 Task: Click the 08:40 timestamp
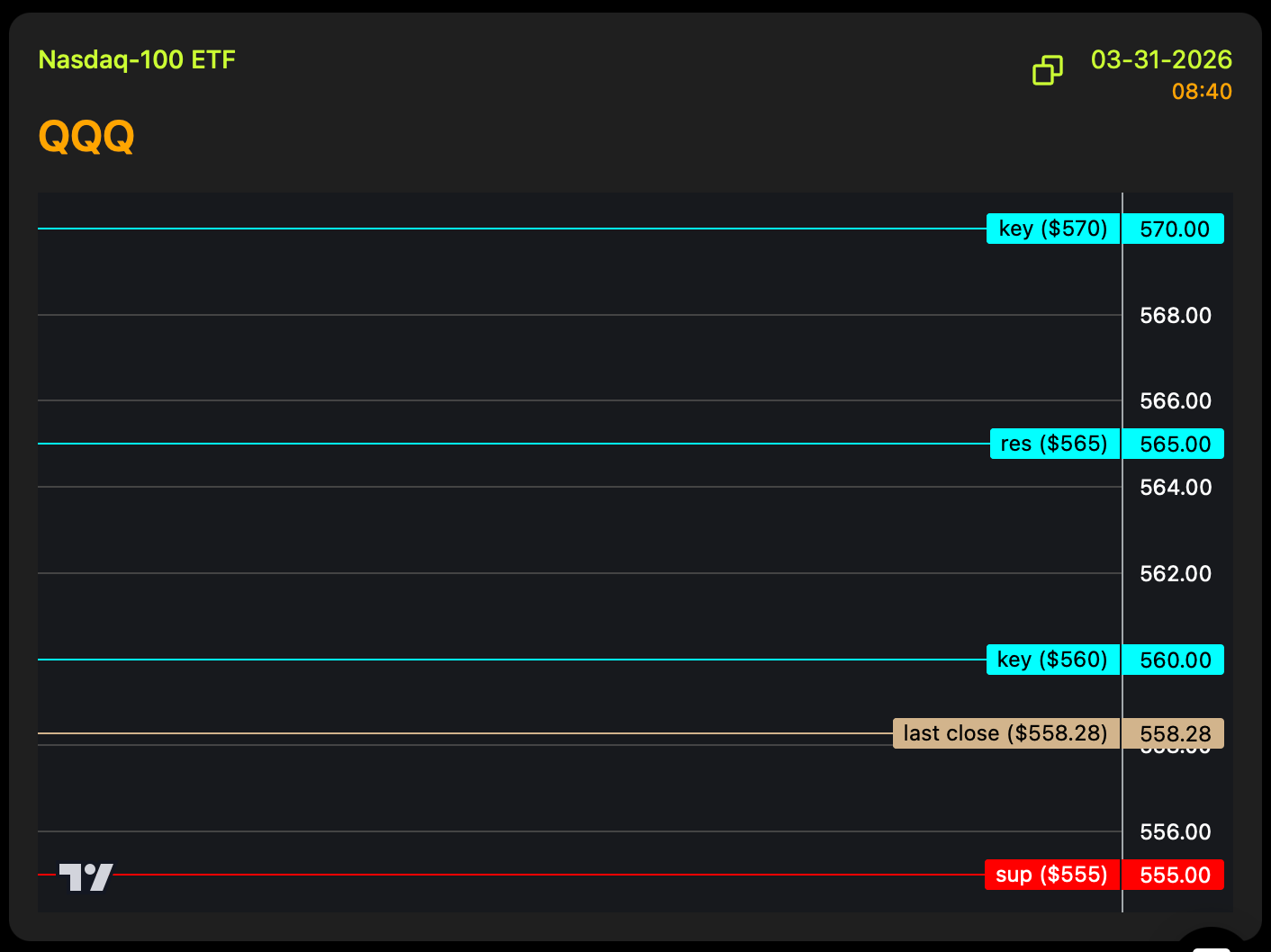tap(1201, 92)
